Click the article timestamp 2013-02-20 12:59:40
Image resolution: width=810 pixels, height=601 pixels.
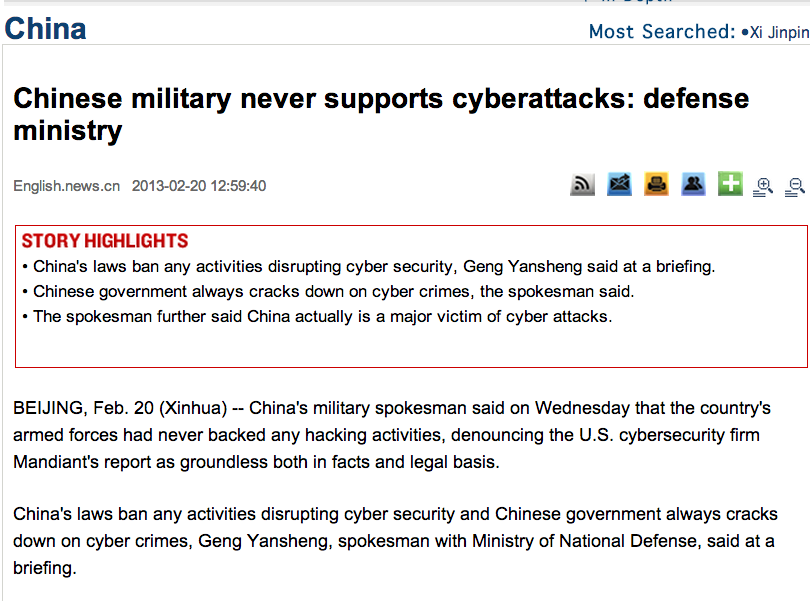coord(199,186)
